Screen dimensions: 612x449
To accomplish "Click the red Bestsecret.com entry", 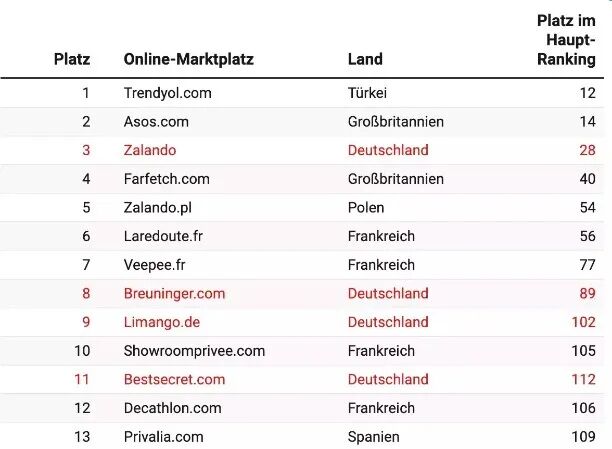I will click(x=174, y=380).
